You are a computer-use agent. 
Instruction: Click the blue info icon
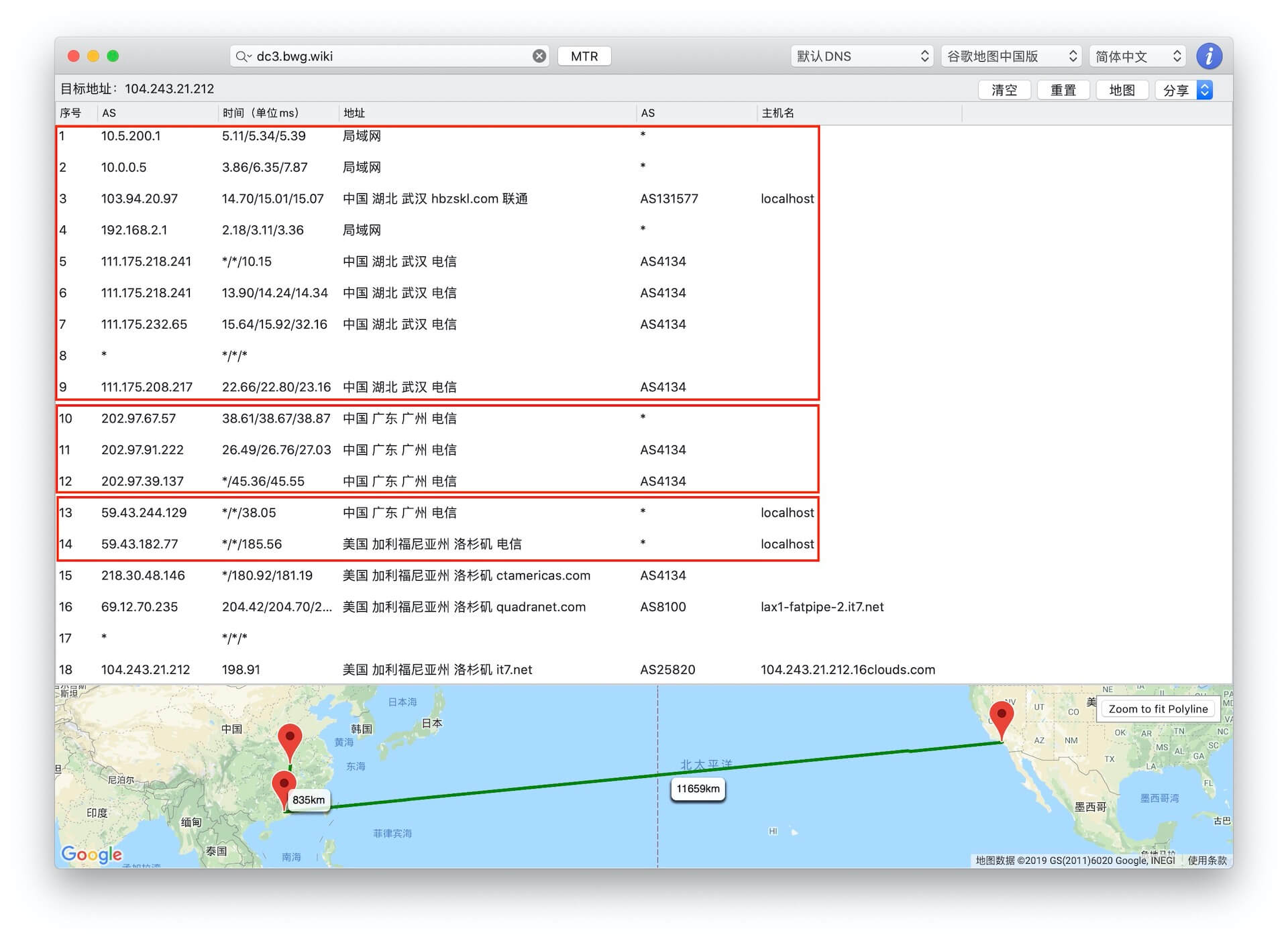coord(1209,56)
